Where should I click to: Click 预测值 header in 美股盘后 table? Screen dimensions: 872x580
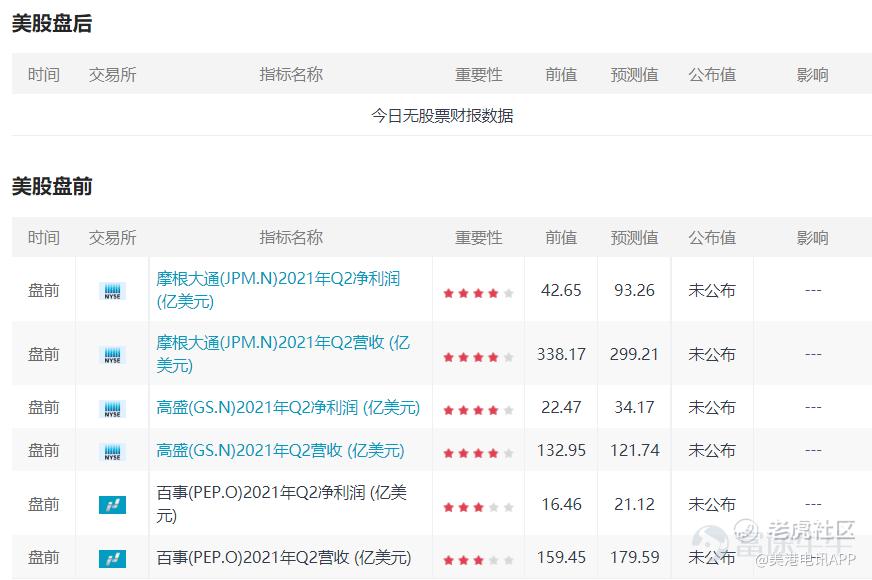(x=634, y=74)
